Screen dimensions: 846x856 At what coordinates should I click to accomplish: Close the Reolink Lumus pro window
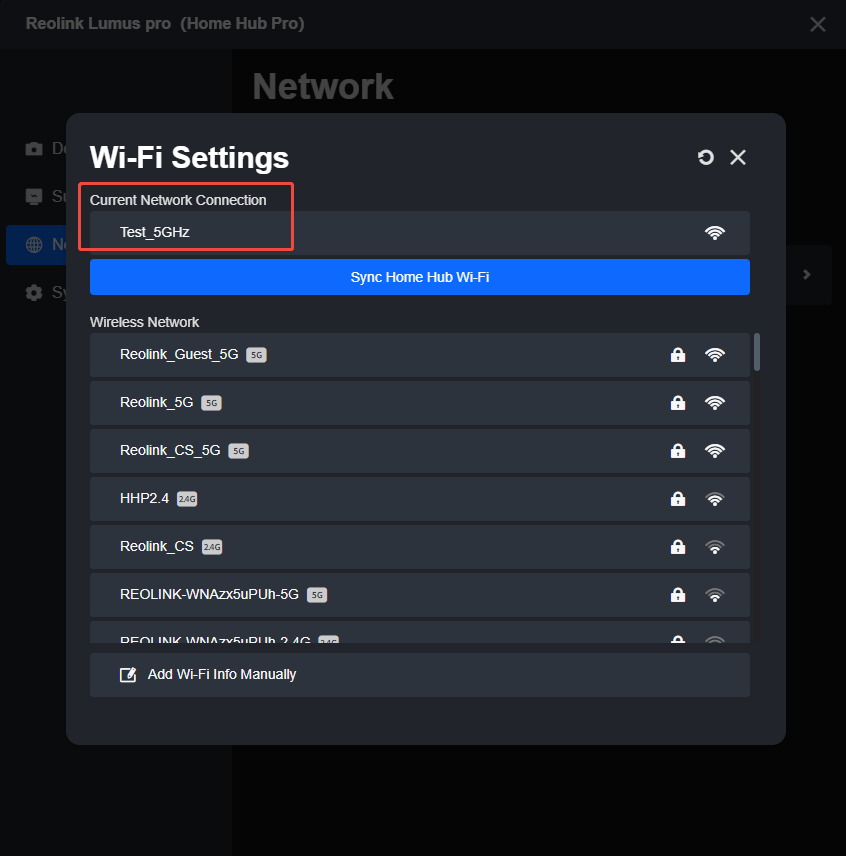(818, 24)
